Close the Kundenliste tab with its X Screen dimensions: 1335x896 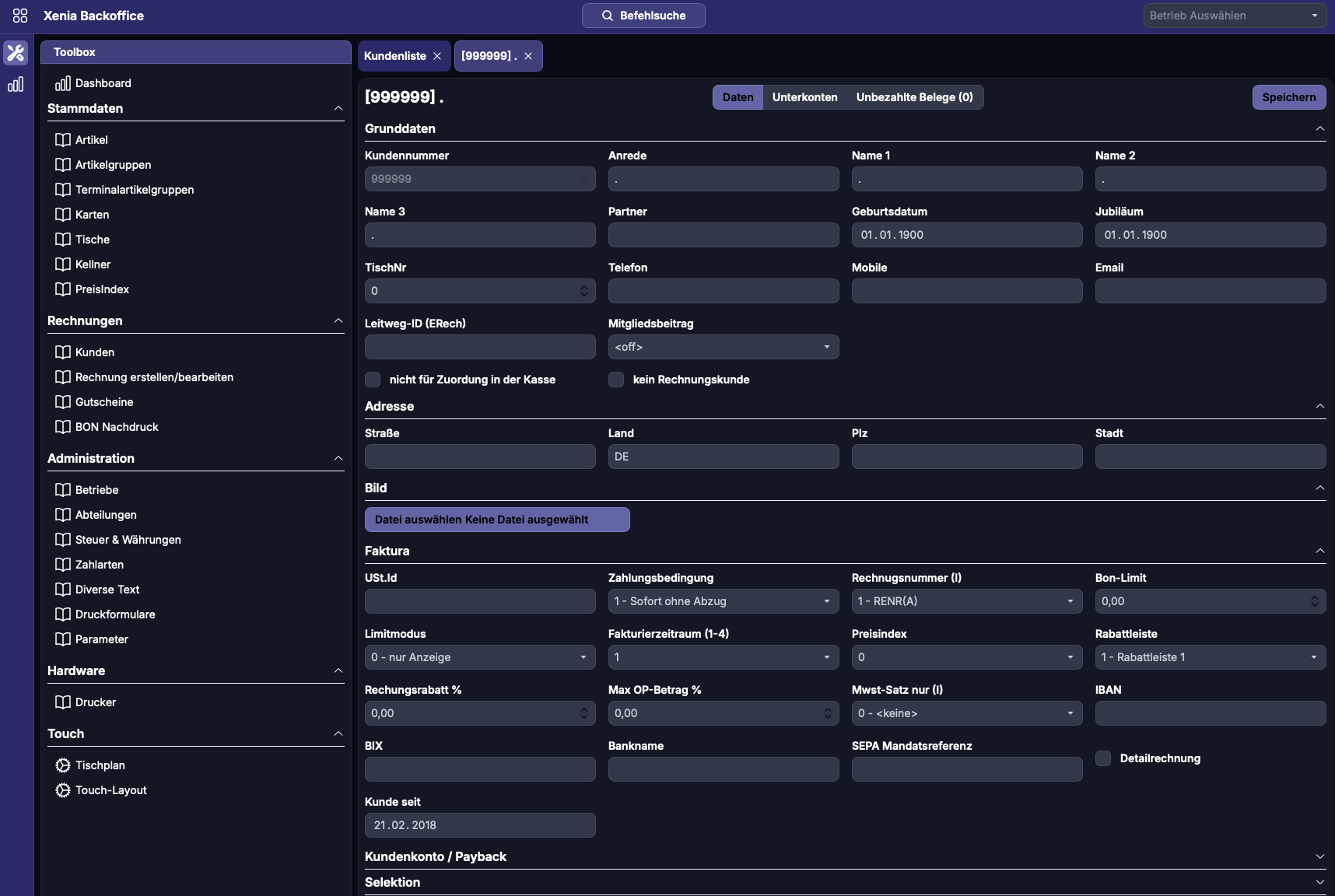tap(437, 56)
